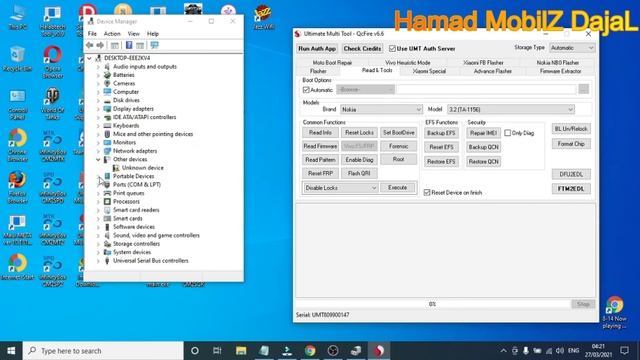The width and height of the screenshot is (640, 360).
Task: Collapse the DESKTOP-EEE2KV4 root node
Action: (x=89, y=58)
